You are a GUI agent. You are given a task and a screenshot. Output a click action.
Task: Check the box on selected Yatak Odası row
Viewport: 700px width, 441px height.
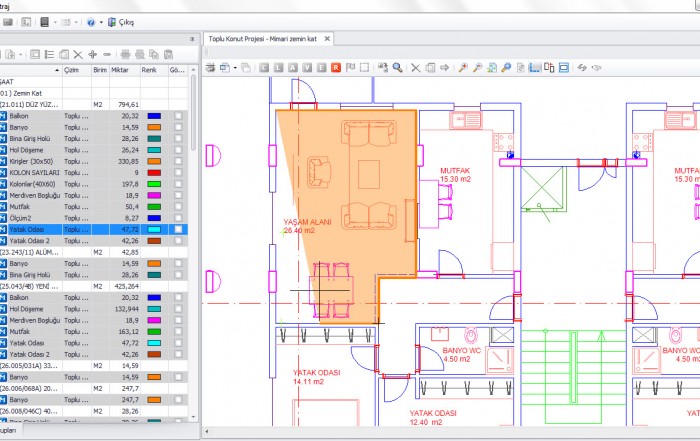pyautogui.click(x=178, y=229)
